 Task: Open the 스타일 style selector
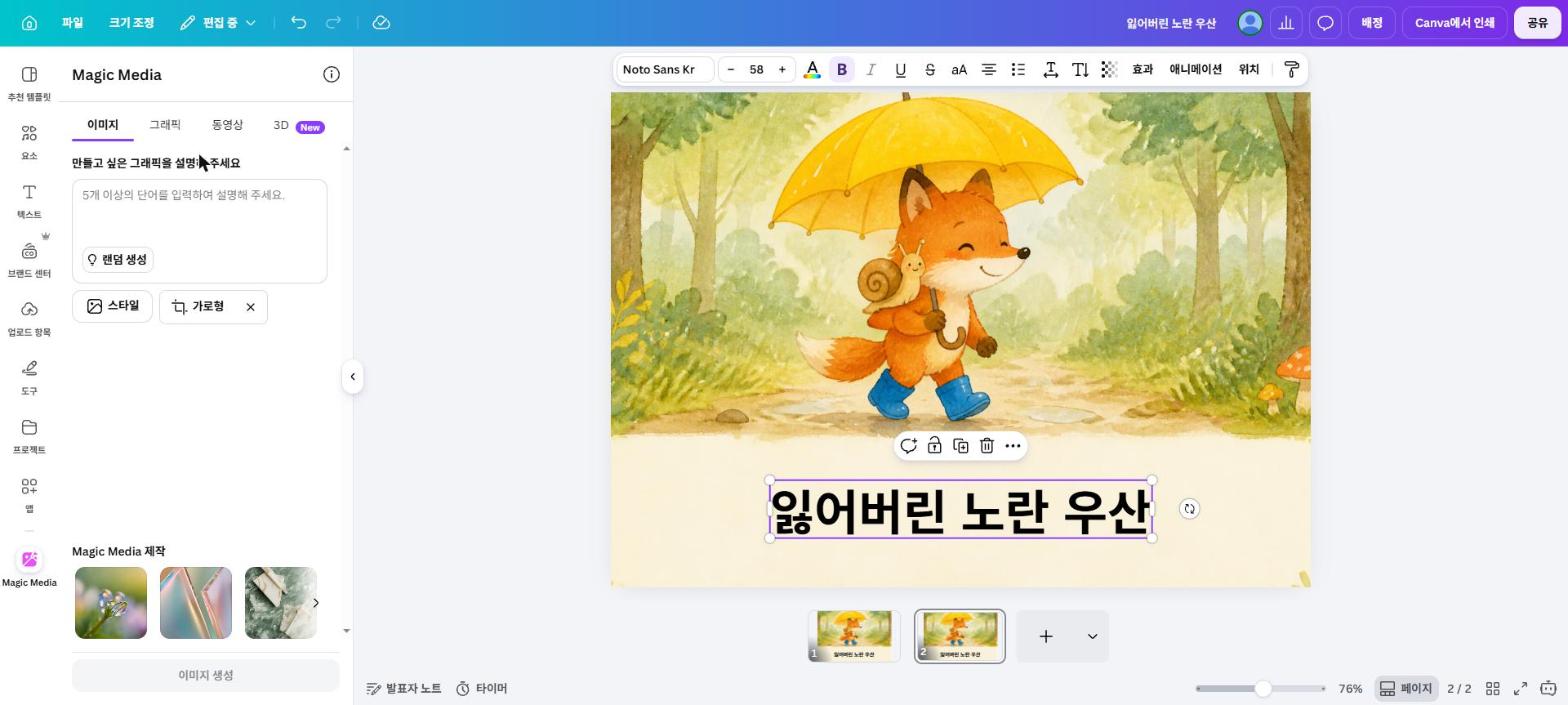tap(112, 306)
